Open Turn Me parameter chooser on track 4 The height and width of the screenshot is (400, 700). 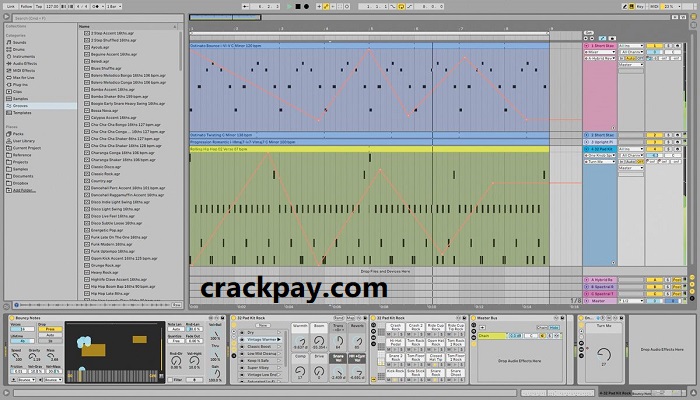point(600,162)
